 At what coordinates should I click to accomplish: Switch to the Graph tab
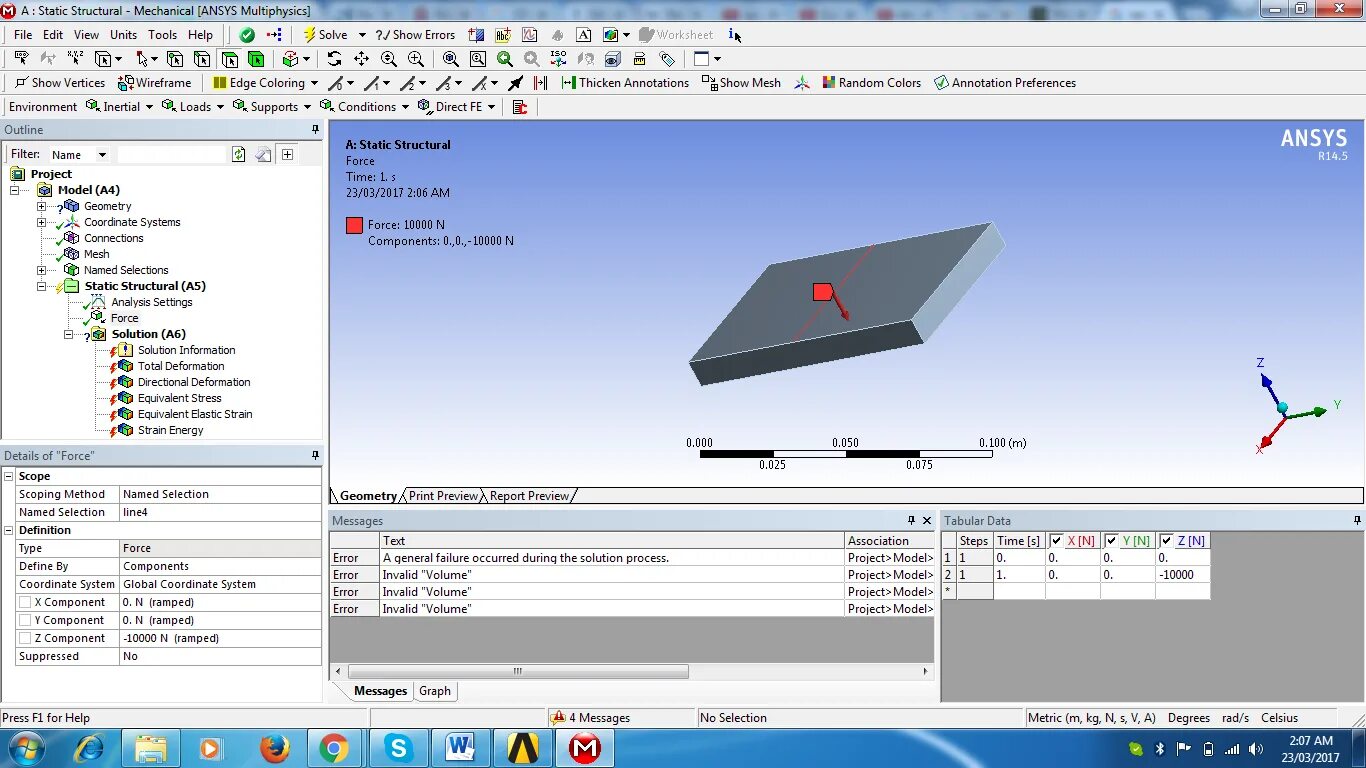point(435,691)
